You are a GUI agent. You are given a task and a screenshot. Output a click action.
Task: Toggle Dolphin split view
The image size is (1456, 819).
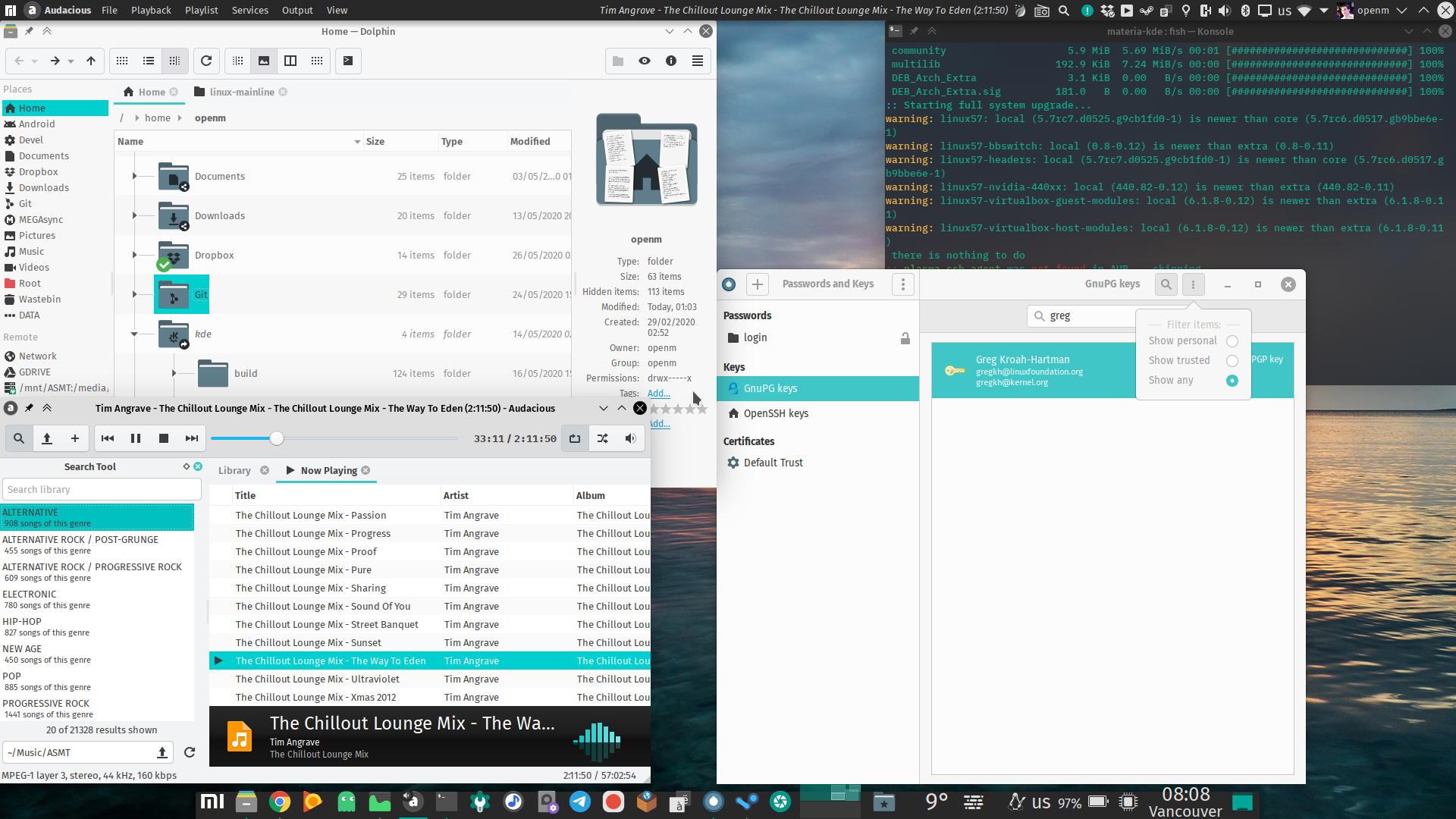coord(290,61)
